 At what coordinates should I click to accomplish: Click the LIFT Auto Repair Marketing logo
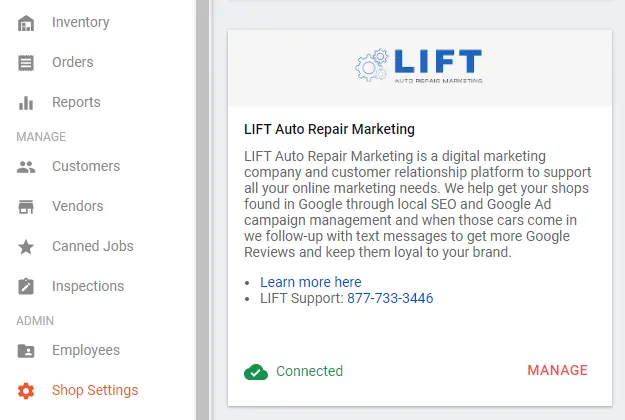(419, 66)
